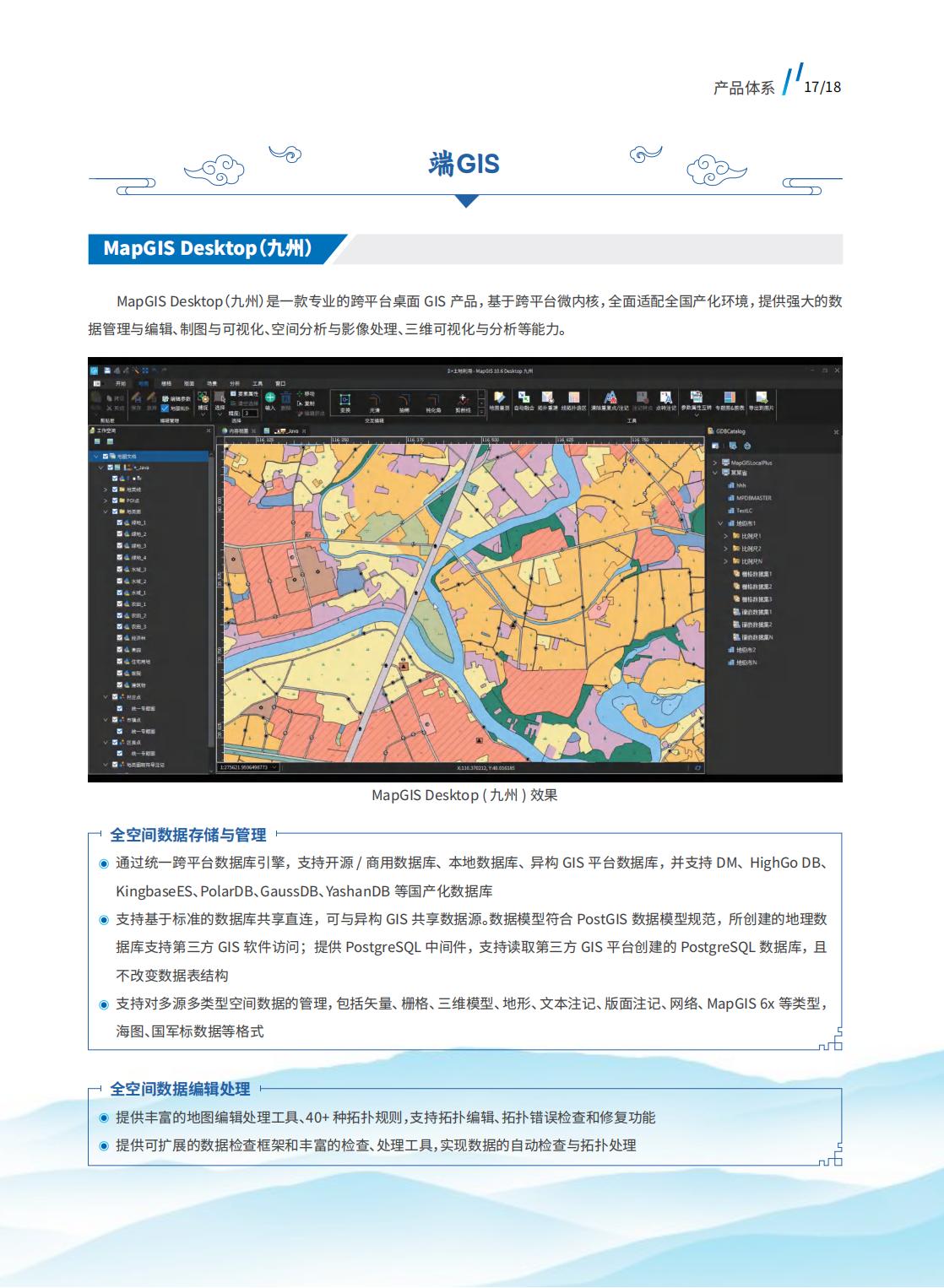Open the 专题图&图表 thematic chart tool

(x=730, y=401)
